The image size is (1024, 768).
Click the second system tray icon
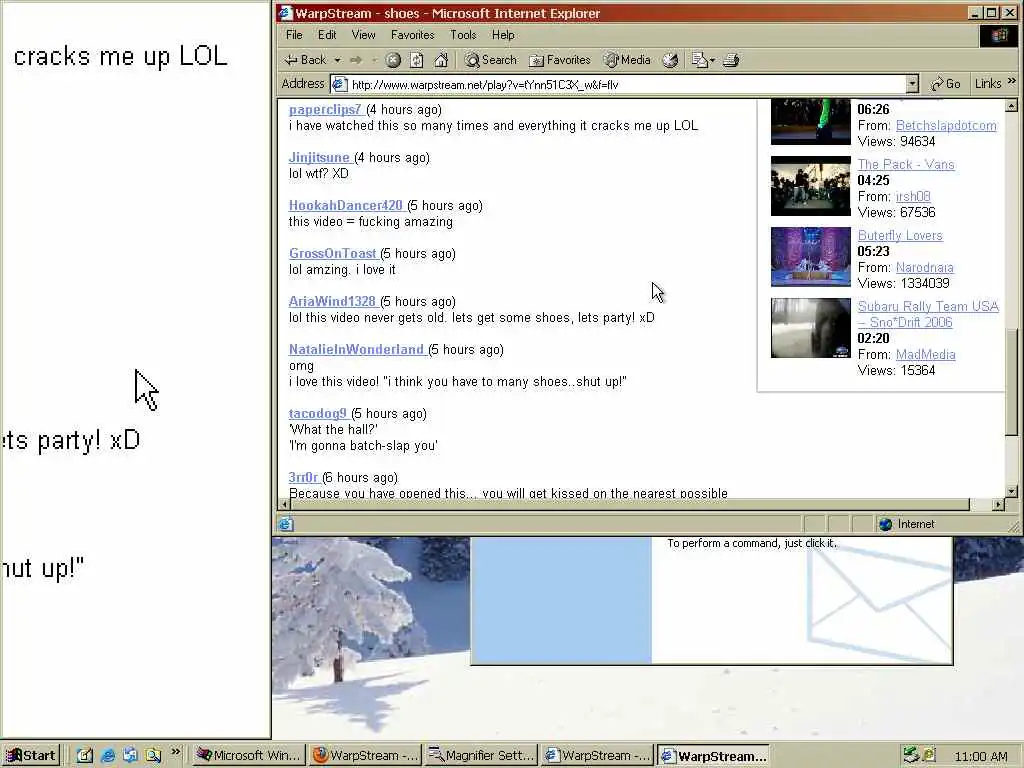tap(929, 755)
